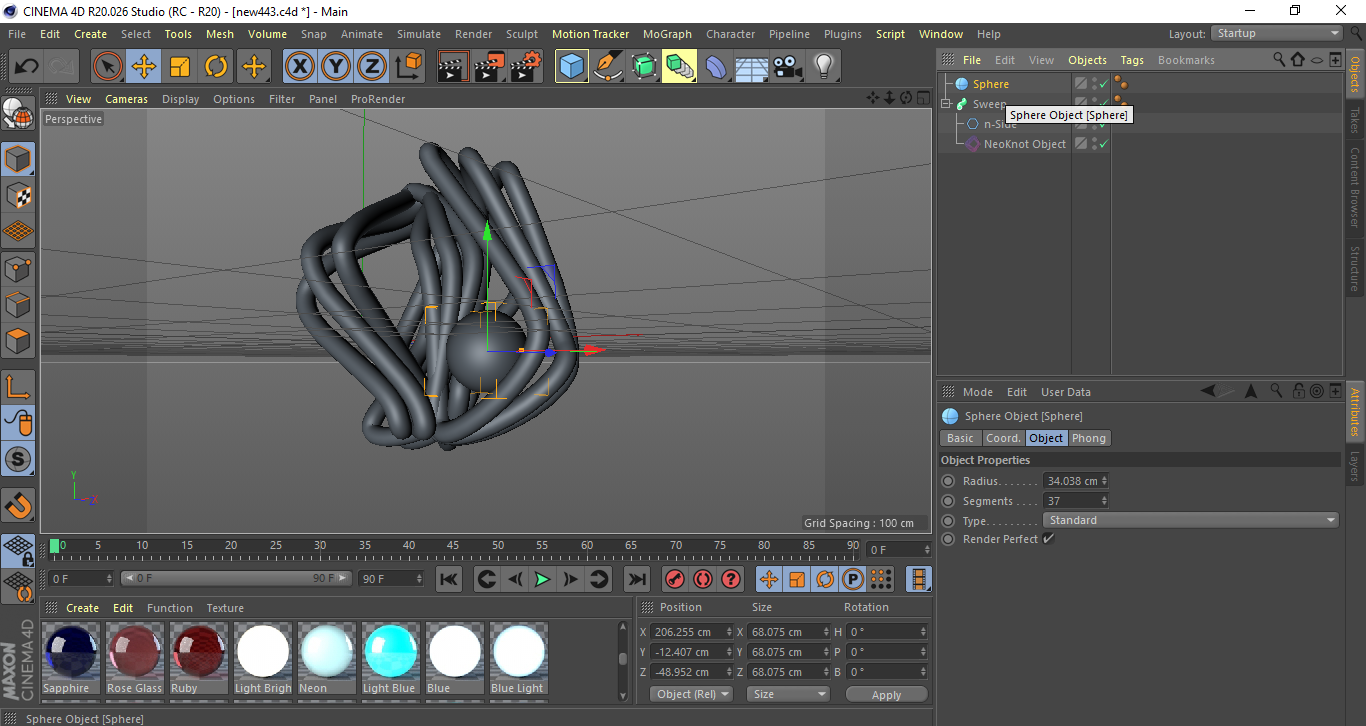Toggle the Y axis lock
The height and width of the screenshot is (726, 1366).
pos(335,67)
